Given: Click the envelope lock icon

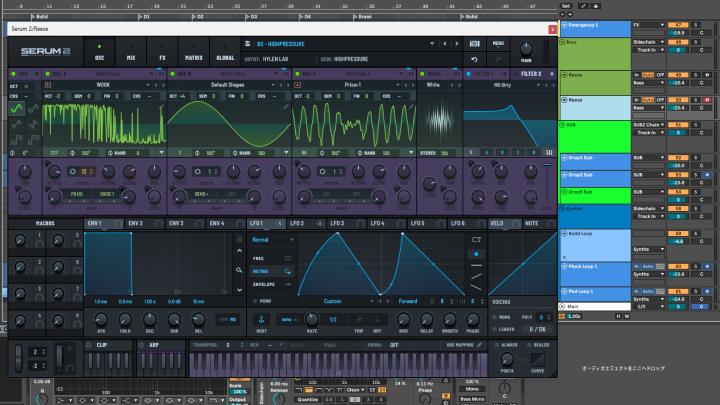Looking at the screenshot, I should coord(239,239).
